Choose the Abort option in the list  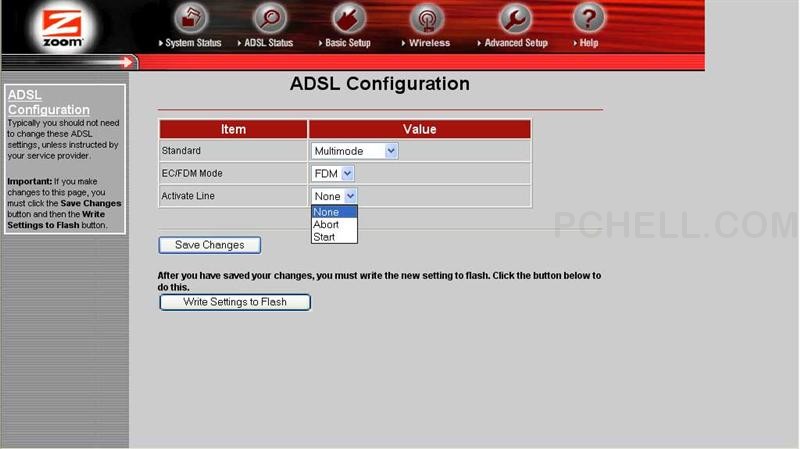[x=327, y=225]
